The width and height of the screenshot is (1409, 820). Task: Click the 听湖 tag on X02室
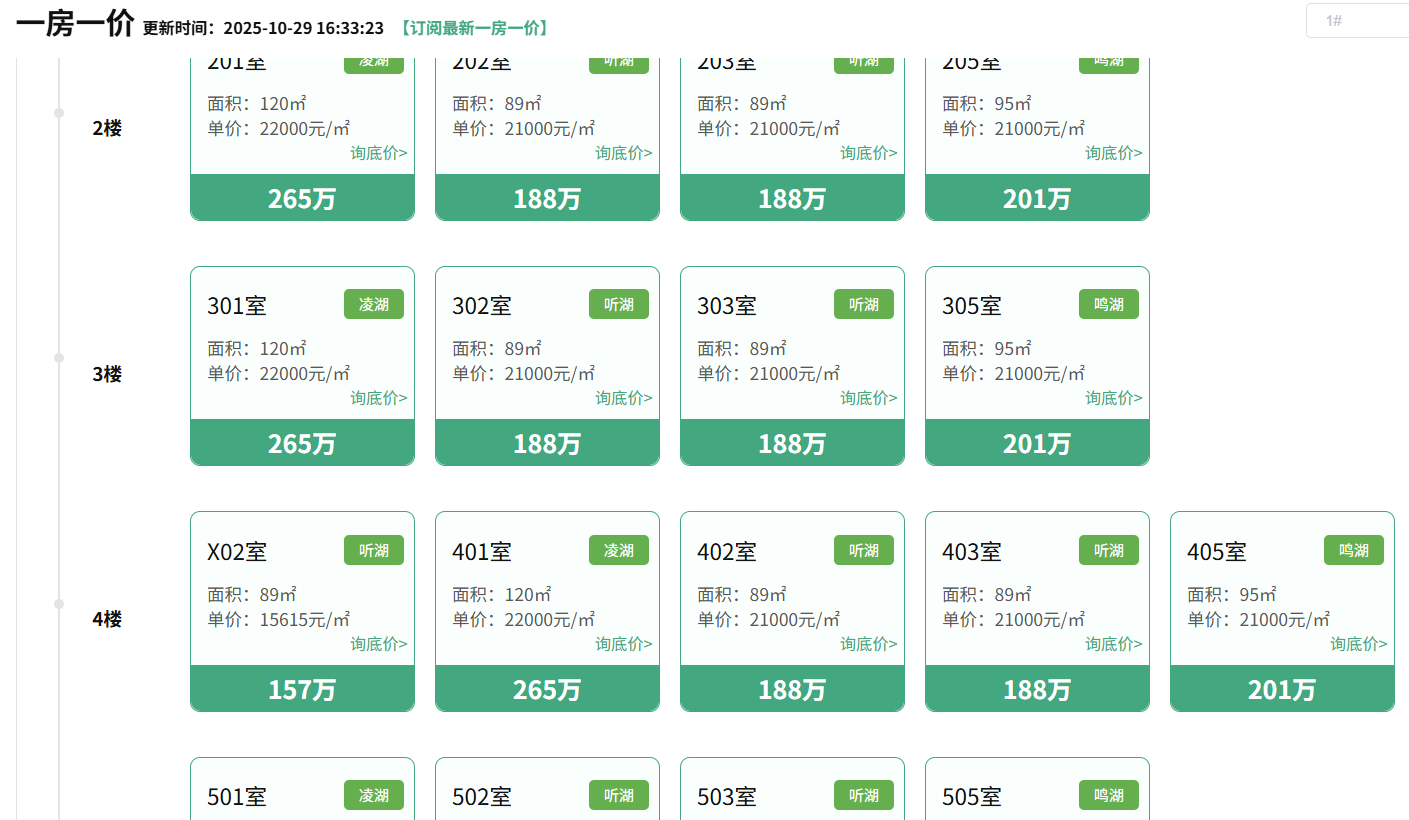pyautogui.click(x=374, y=550)
